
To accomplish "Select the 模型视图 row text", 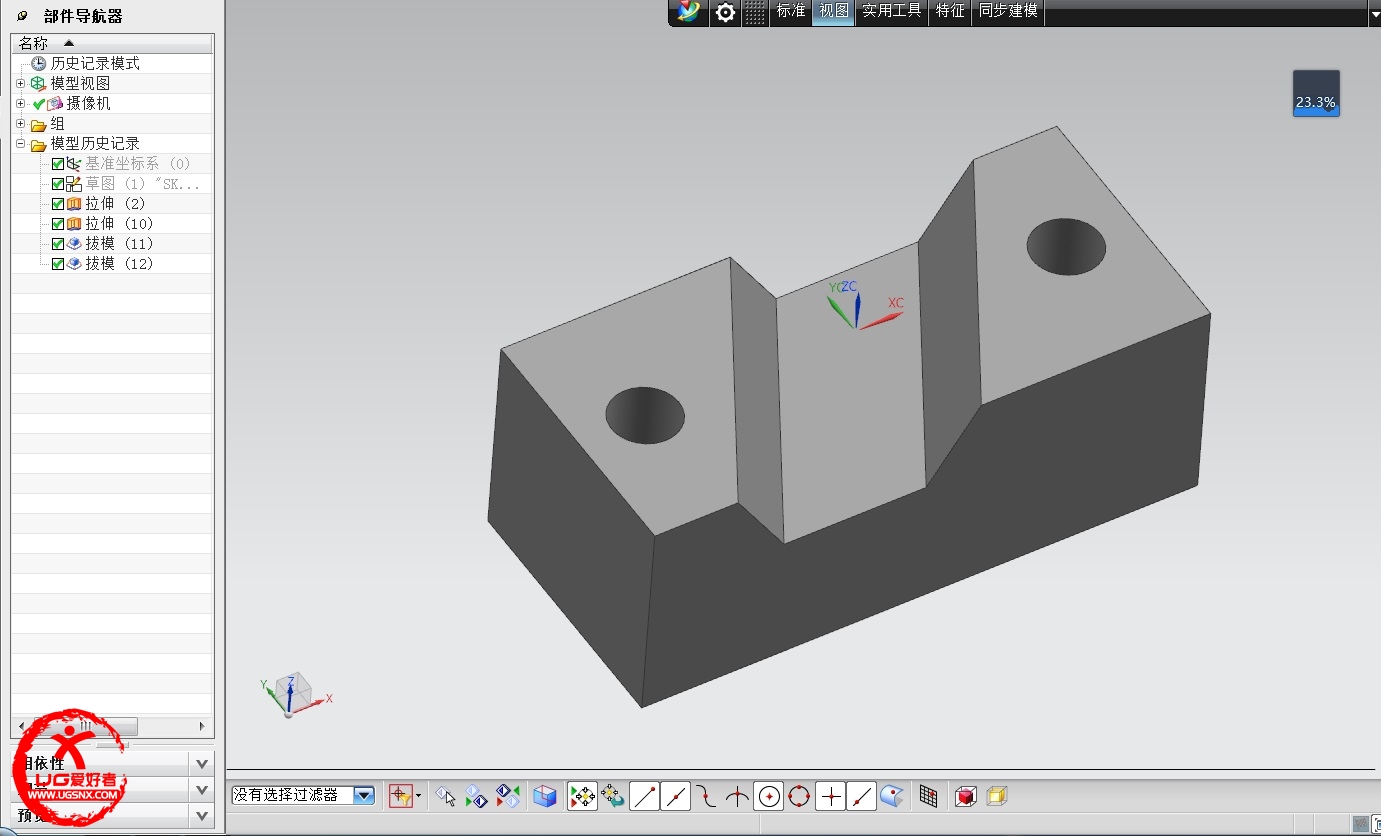I will tap(80, 83).
